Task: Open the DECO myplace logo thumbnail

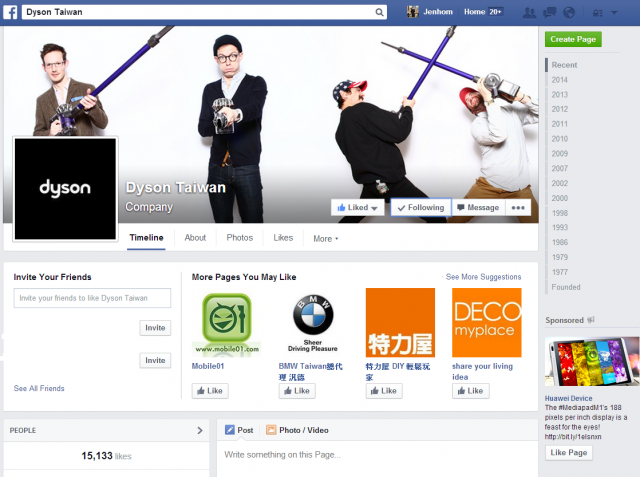Action: (x=487, y=323)
